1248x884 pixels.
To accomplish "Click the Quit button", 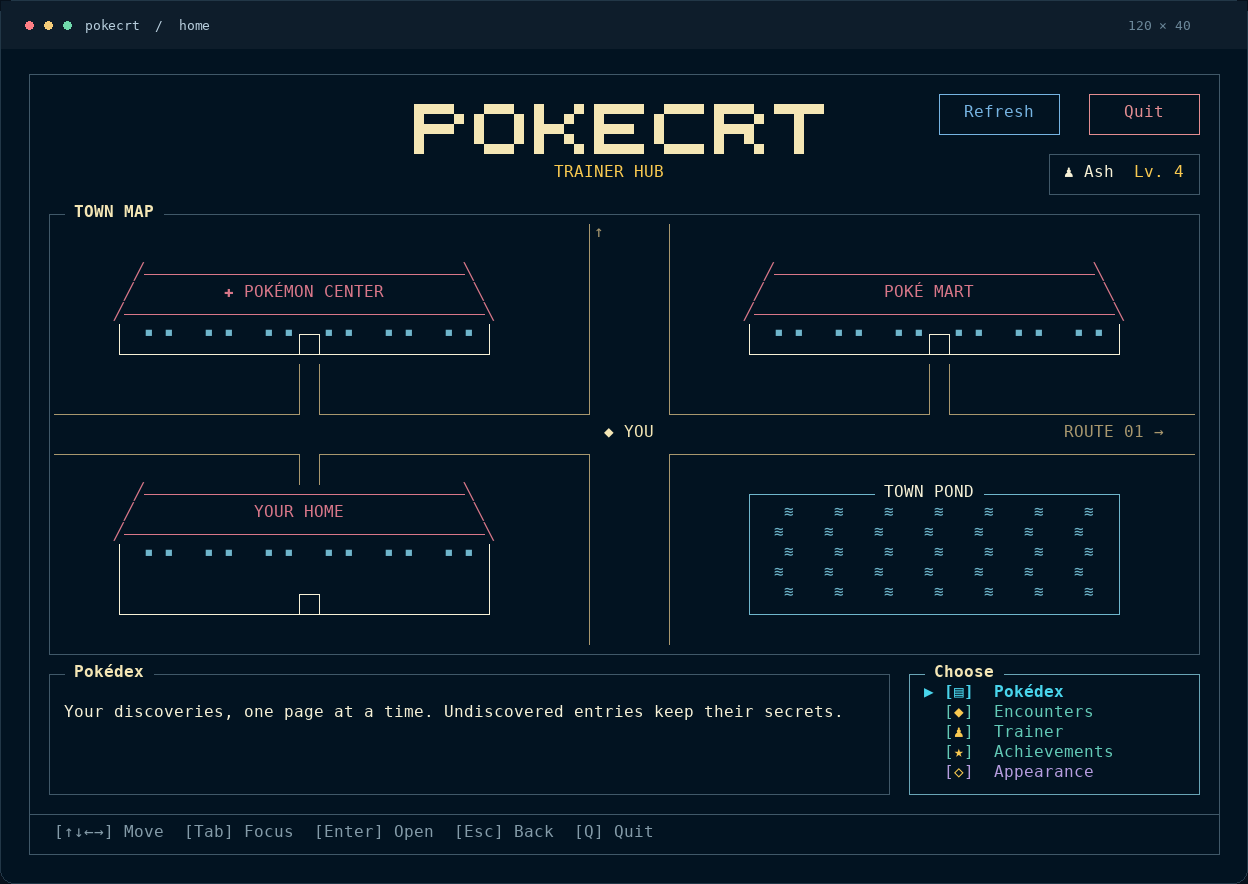I will (1144, 114).
